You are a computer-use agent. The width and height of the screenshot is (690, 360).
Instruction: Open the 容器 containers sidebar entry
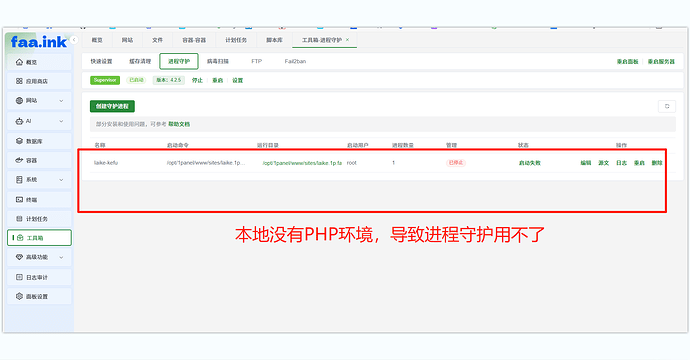(x=39, y=160)
